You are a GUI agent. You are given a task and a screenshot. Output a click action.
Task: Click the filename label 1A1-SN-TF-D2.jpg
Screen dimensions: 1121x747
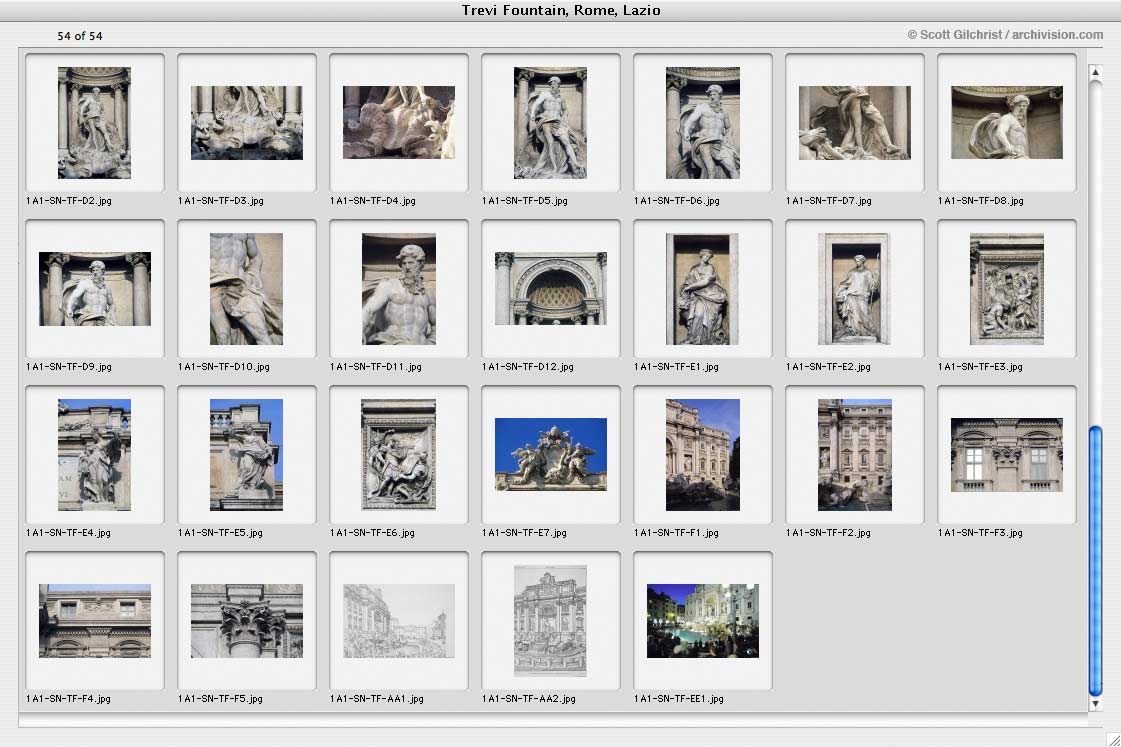point(69,201)
